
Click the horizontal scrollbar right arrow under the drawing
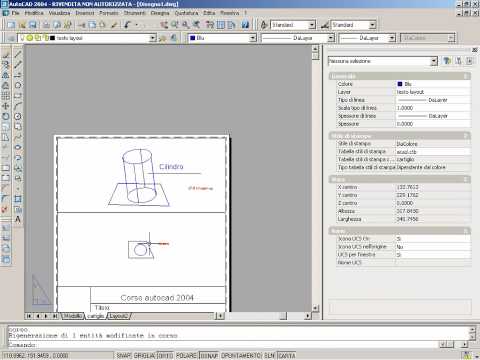(x=307, y=315)
